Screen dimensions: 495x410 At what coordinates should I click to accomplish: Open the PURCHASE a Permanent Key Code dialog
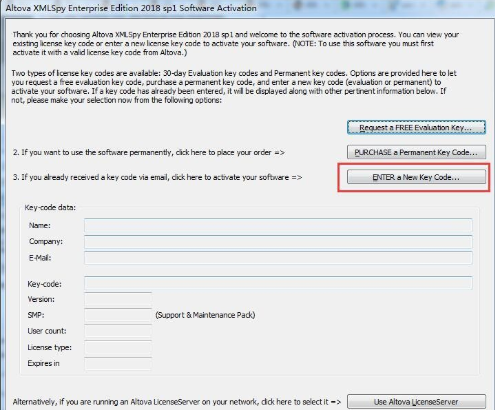tap(416, 152)
